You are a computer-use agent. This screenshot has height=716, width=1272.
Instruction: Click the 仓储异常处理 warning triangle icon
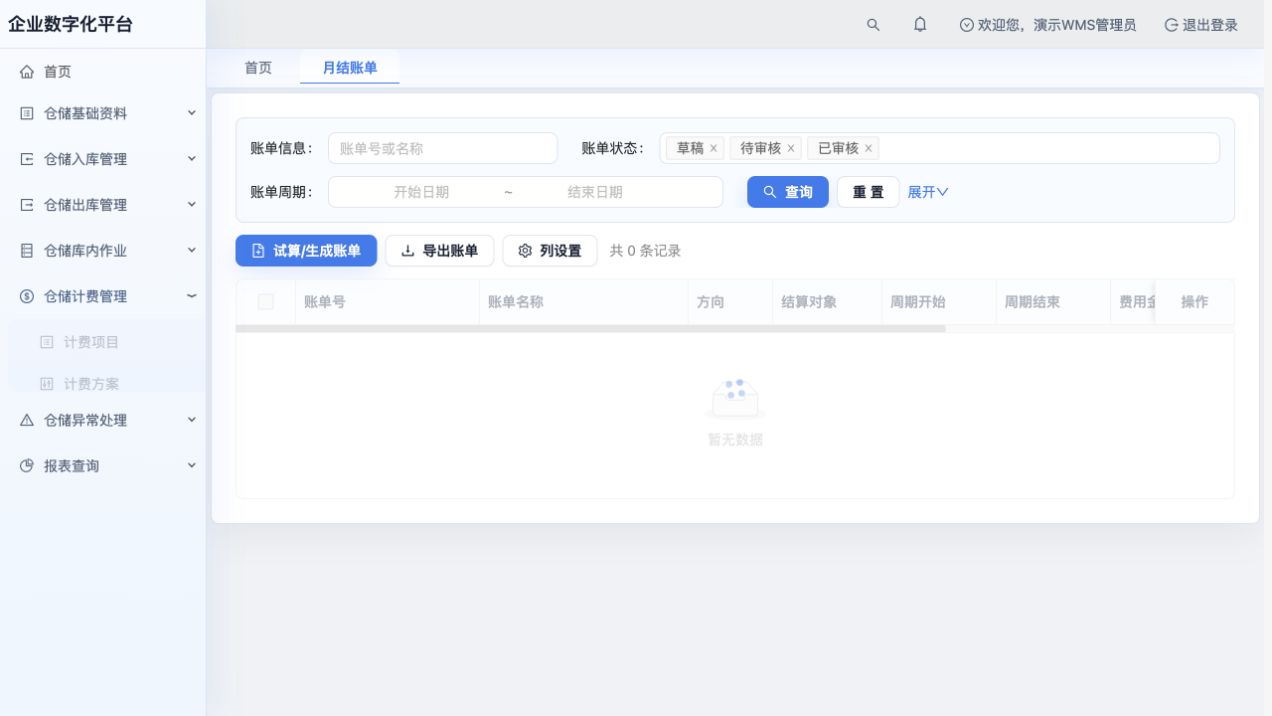pyautogui.click(x=27, y=421)
